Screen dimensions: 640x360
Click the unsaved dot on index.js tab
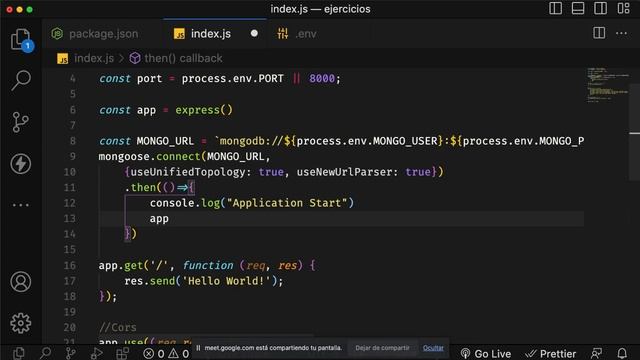point(254,33)
